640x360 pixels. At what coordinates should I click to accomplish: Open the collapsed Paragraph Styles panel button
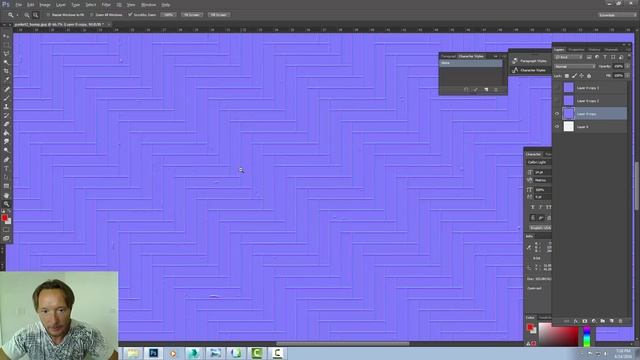[530, 61]
